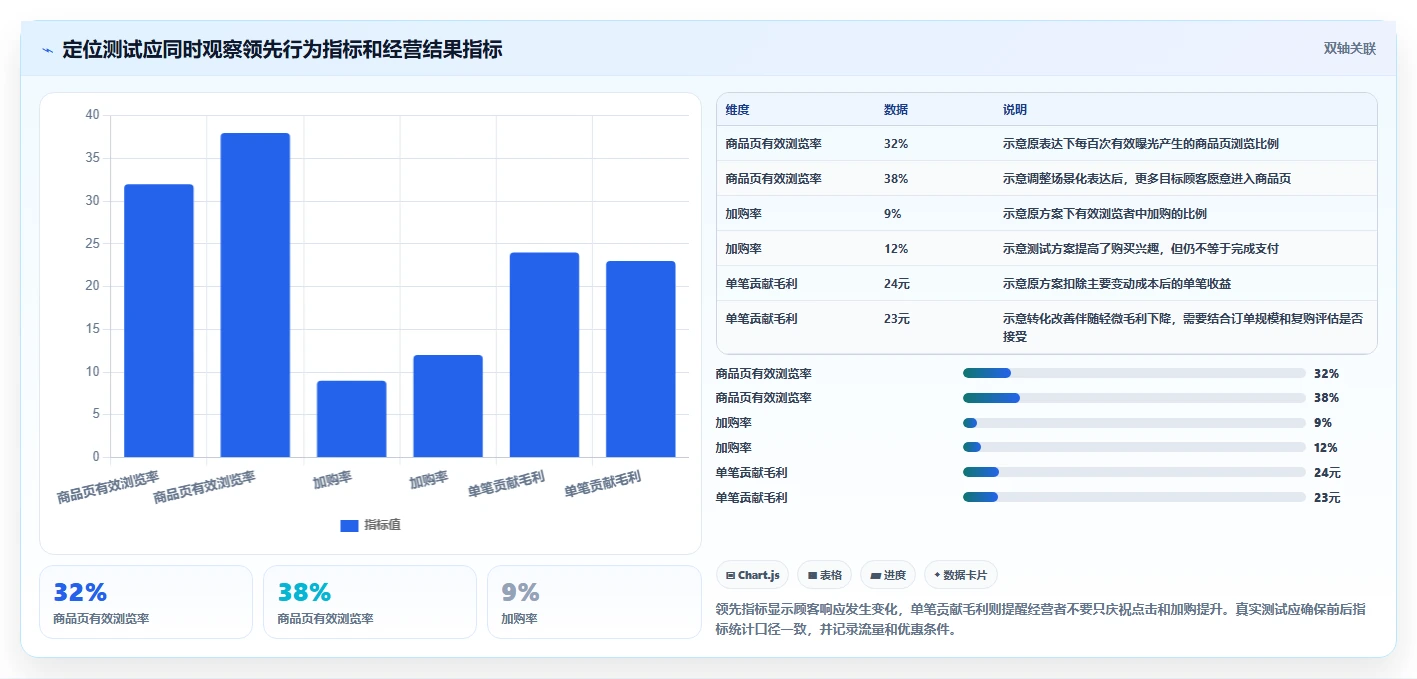Open the 9% 加购率 data card
Screen dimensions: 1417x679
coord(594,602)
